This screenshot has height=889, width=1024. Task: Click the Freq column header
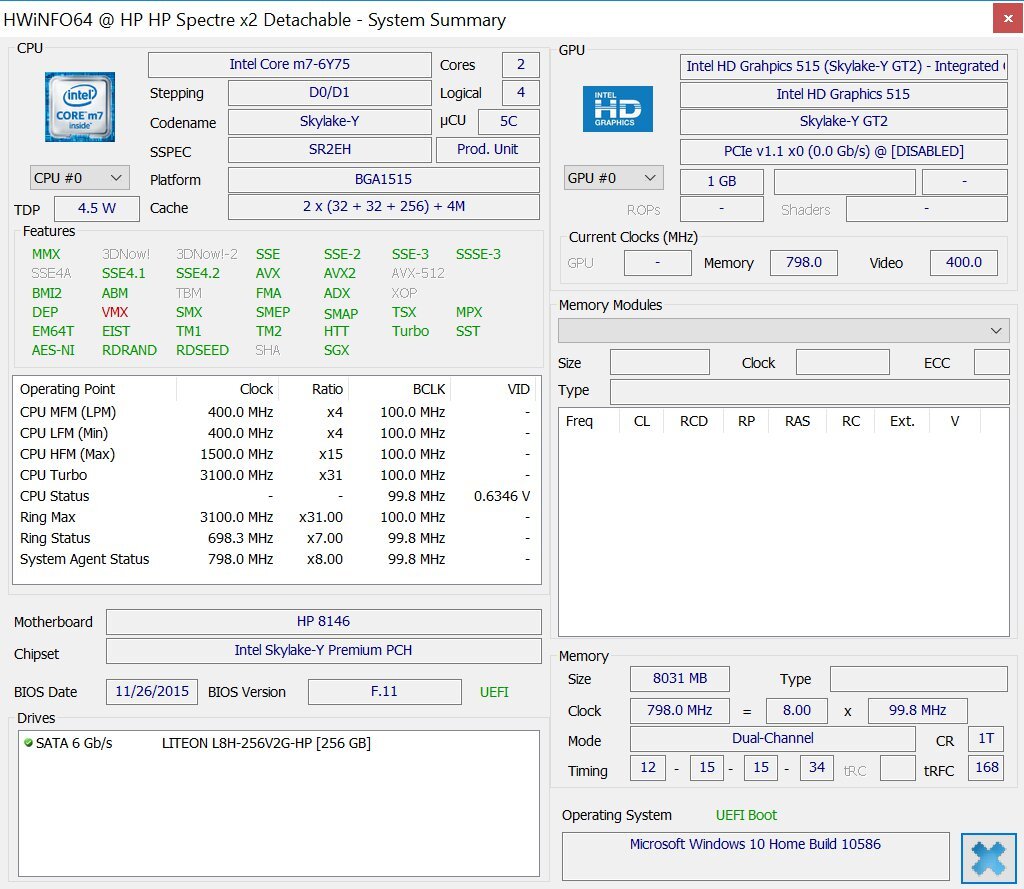580,421
